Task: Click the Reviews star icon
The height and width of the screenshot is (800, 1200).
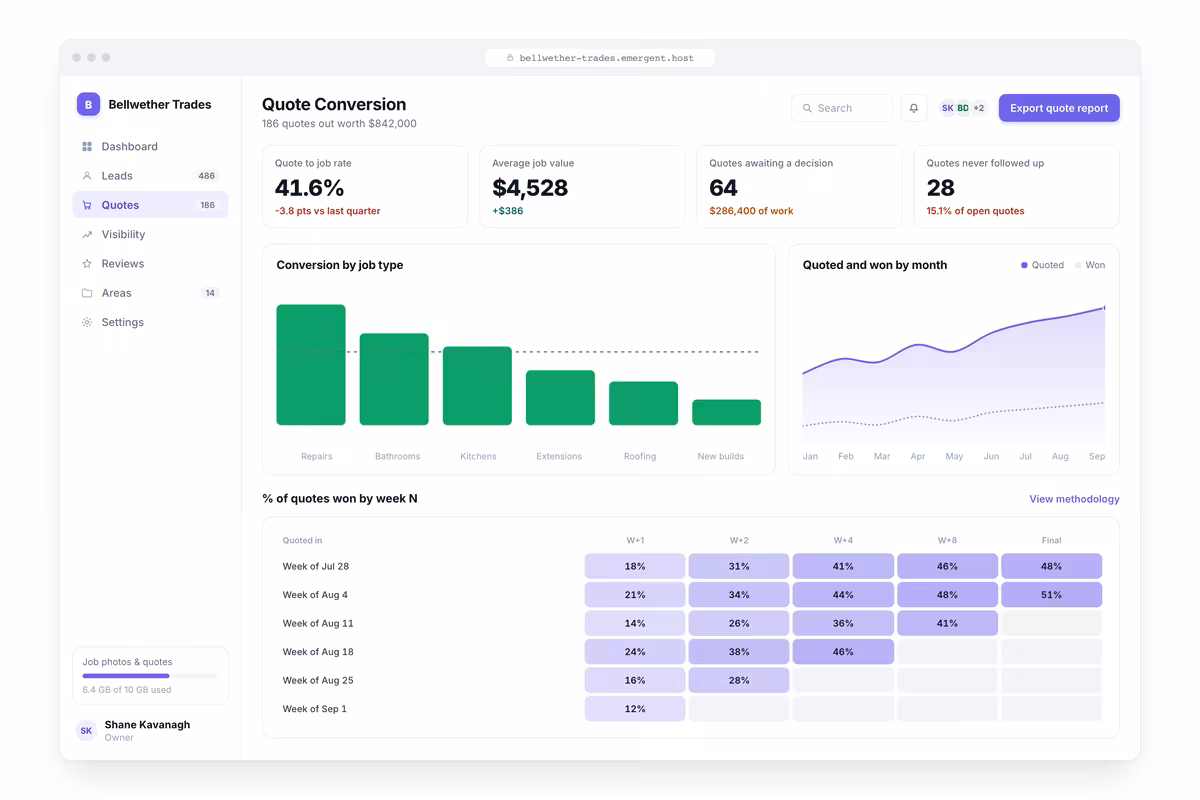Action: [87, 264]
